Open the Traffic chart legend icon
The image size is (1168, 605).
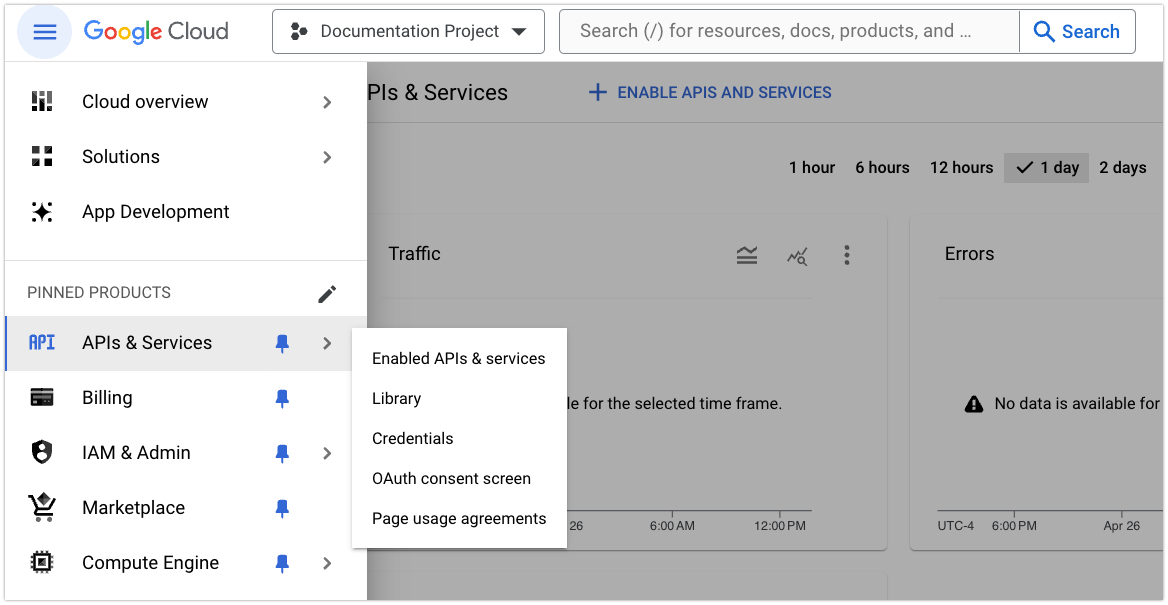point(747,256)
